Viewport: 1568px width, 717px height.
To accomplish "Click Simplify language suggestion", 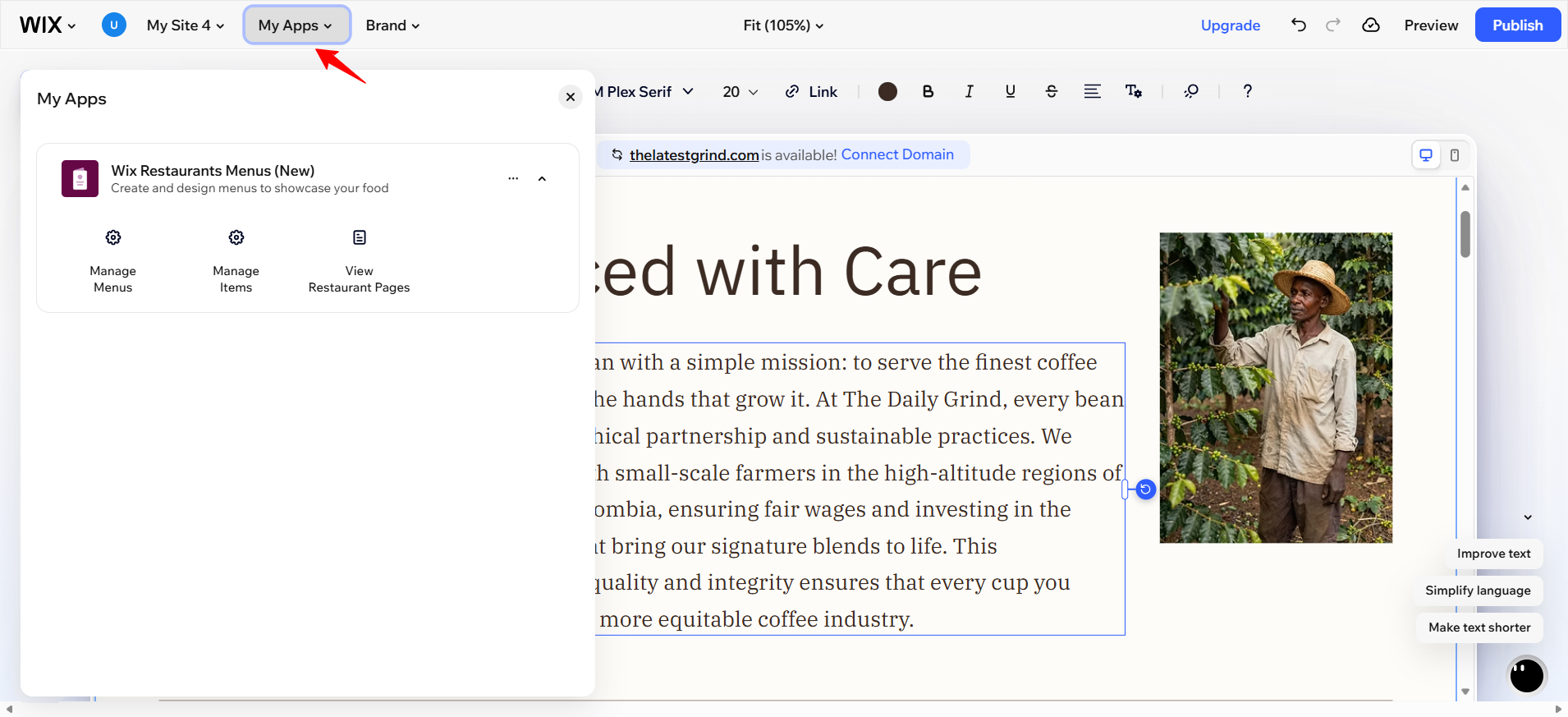I will point(1478,591).
